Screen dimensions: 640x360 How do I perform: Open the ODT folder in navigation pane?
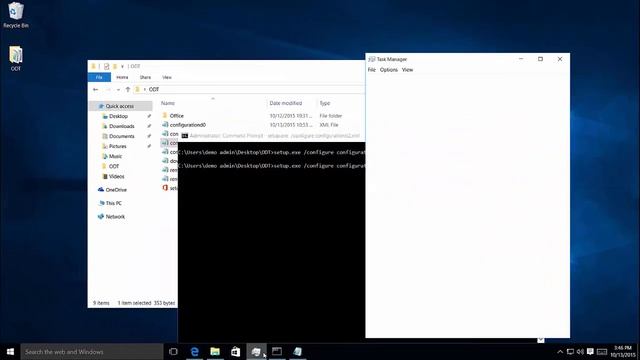[x=114, y=167]
